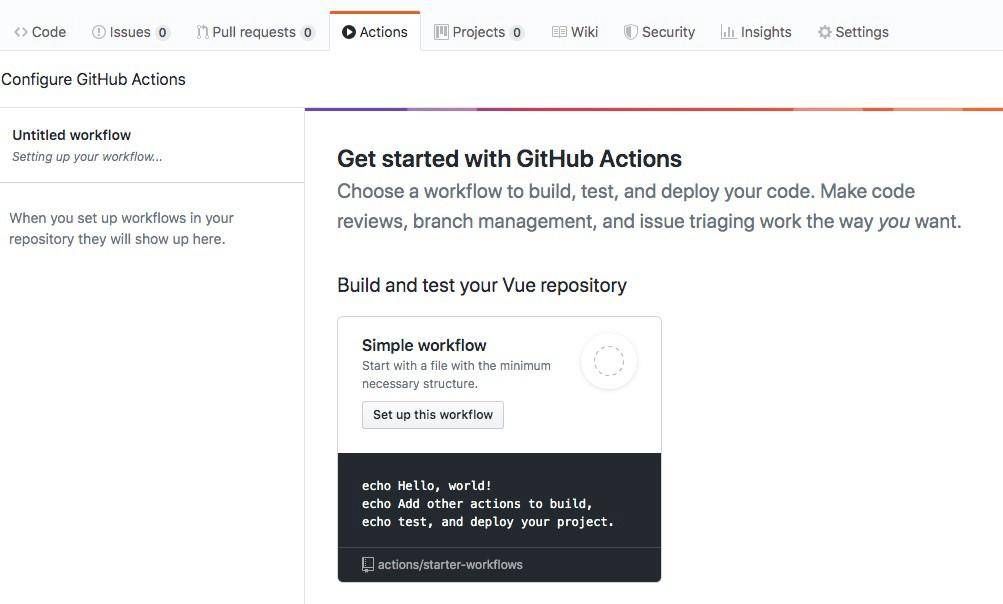Image resolution: width=1003 pixels, height=604 pixels.
Task: Open the actions/starter-workflows link
Action: pos(450,564)
